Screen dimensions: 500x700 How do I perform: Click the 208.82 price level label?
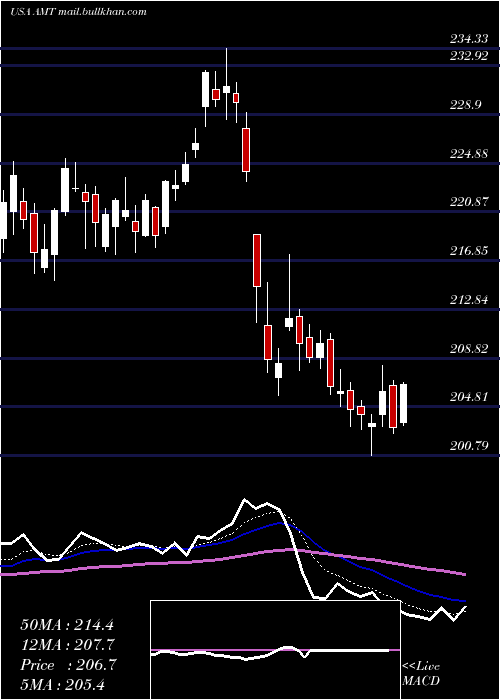coord(469,348)
